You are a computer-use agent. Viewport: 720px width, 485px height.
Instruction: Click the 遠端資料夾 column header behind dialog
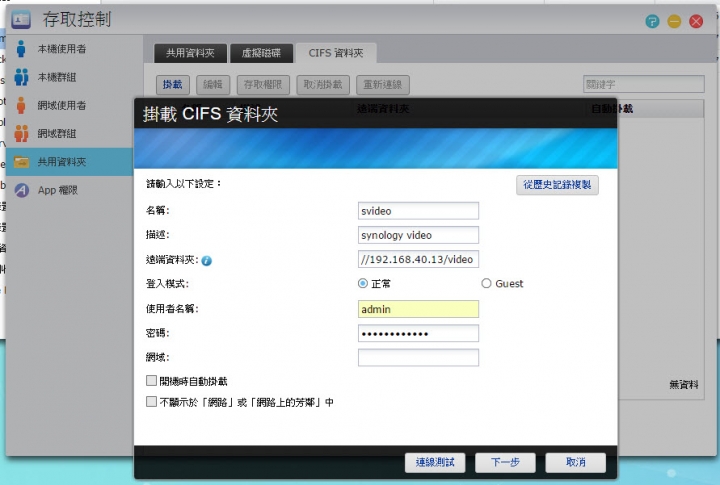point(383,109)
